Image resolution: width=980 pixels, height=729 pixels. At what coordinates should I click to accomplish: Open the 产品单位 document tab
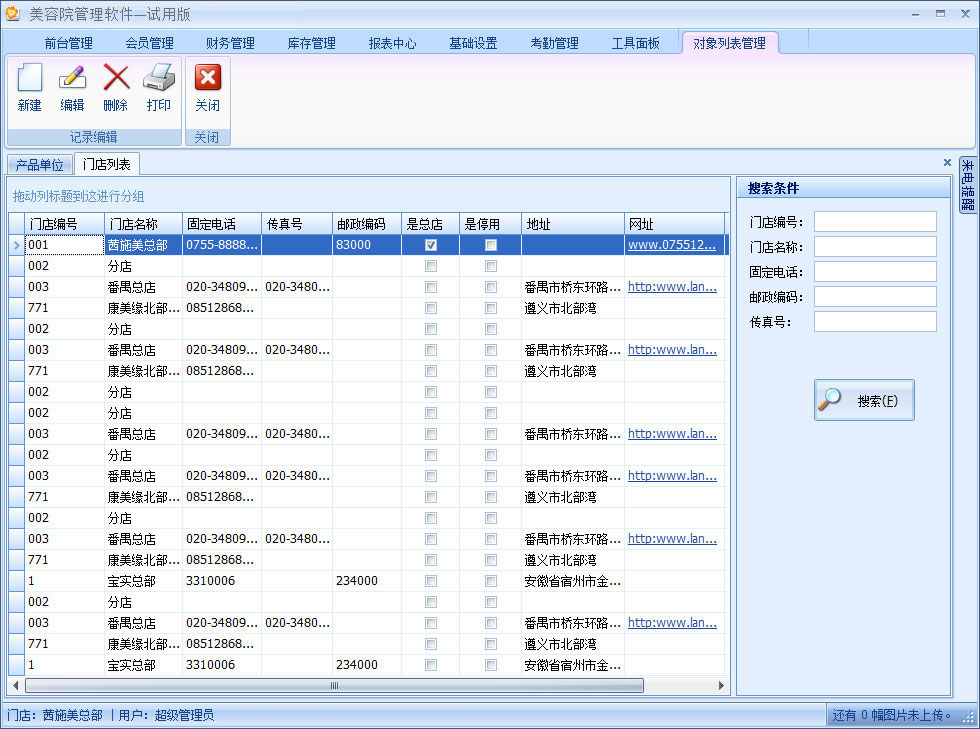coord(40,165)
